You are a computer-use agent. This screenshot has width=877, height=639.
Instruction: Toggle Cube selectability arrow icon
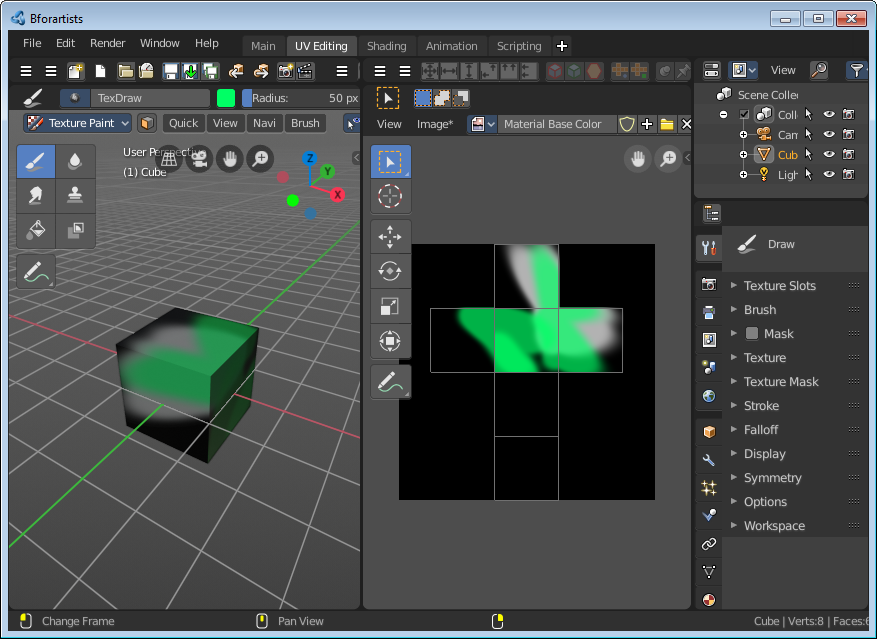tap(809, 154)
